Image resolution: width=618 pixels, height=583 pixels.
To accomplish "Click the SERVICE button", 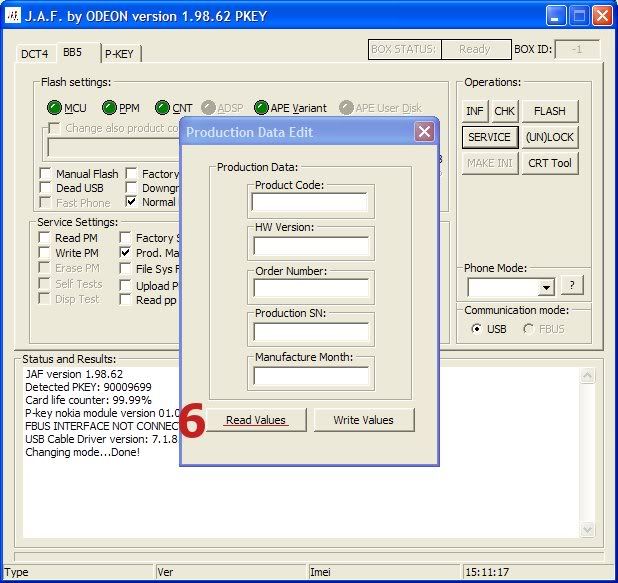I will point(490,137).
